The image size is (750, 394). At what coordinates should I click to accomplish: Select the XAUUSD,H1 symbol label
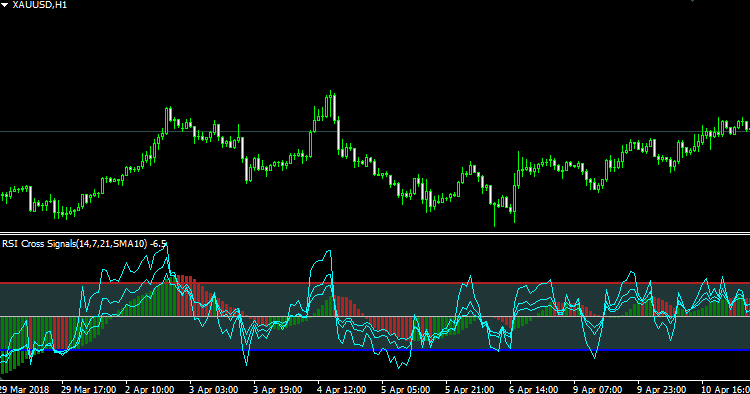coord(40,5)
